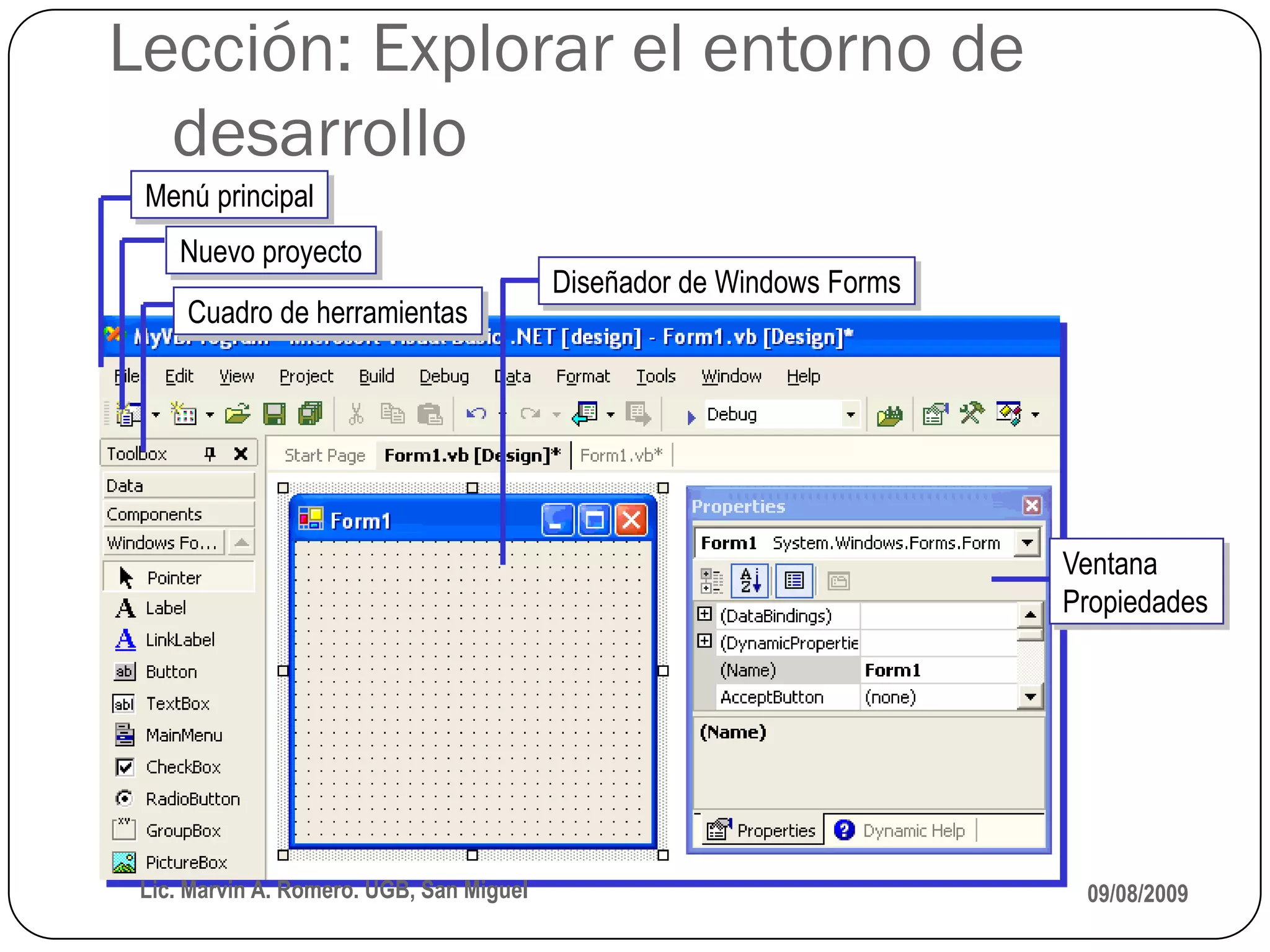Click the Undo arrow icon

(x=476, y=413)
